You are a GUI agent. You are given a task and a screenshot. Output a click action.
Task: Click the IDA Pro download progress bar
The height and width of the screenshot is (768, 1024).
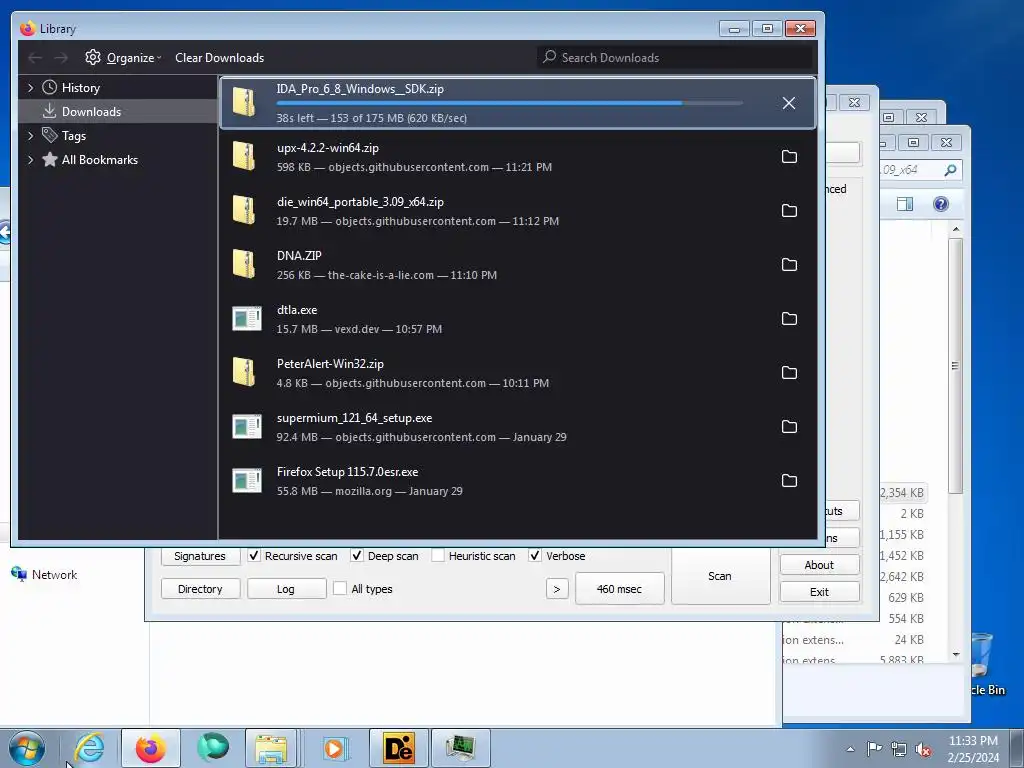pyautogui.click(x=509, y=103)
